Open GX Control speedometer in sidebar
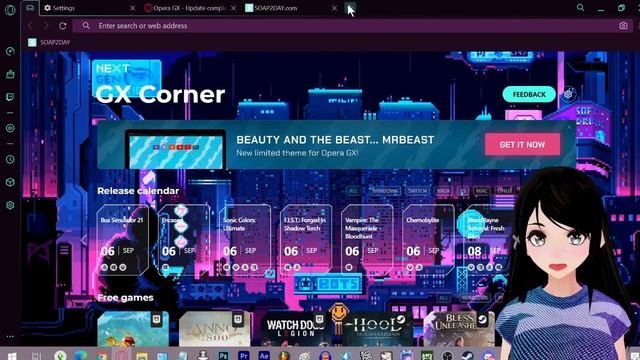 (x=10, y=51)
